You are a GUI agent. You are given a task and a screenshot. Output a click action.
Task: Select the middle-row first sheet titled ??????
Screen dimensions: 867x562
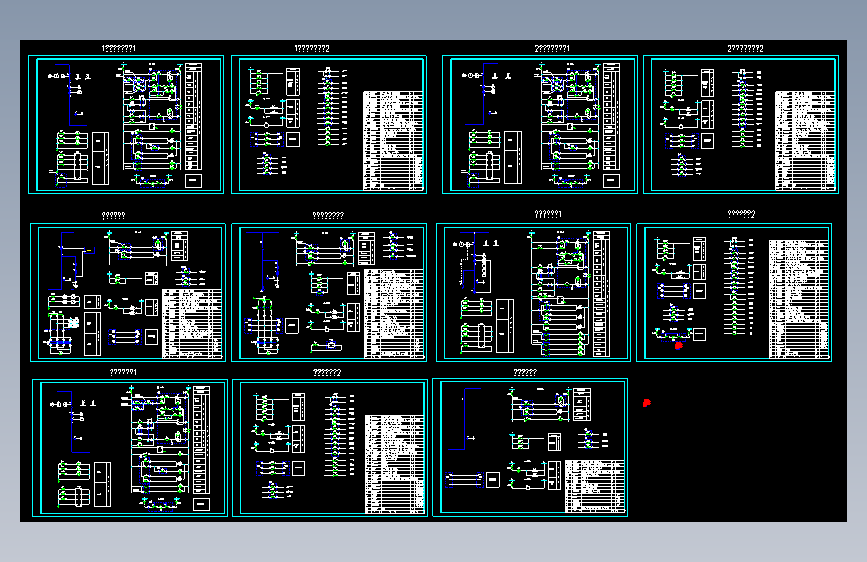coord(128,293)
